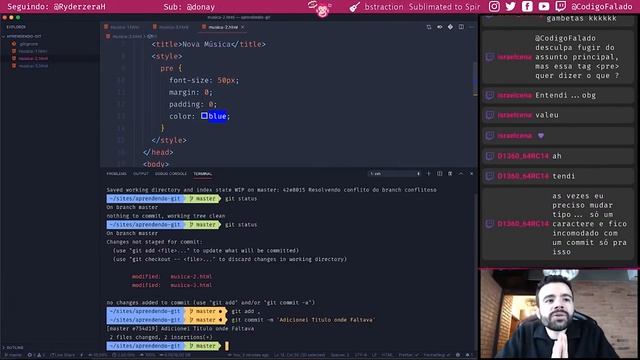Click '@donay' subscriber name in banner

[200, 7]
